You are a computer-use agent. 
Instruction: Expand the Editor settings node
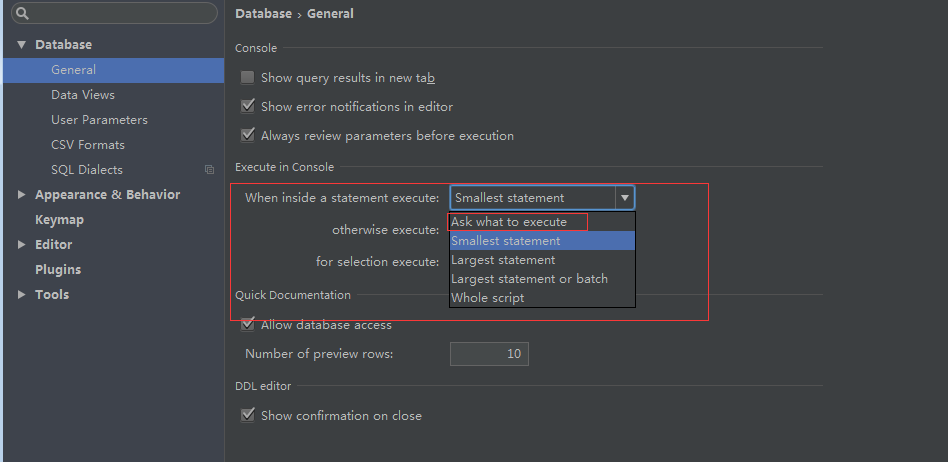pyautogui.click(x=22, y=245)
